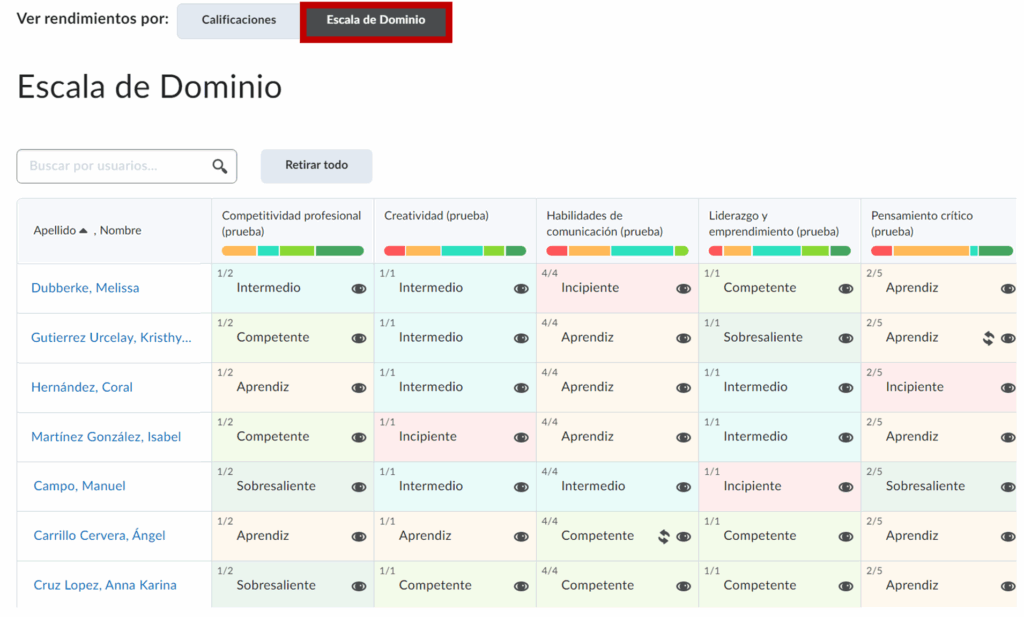Image resolution: width=1024 pixels, height=617 pixels.
Task: Click sync icon in Carrillo Cervera Habilidades cell
Action: pyautogui.click(x=663, y=537)
